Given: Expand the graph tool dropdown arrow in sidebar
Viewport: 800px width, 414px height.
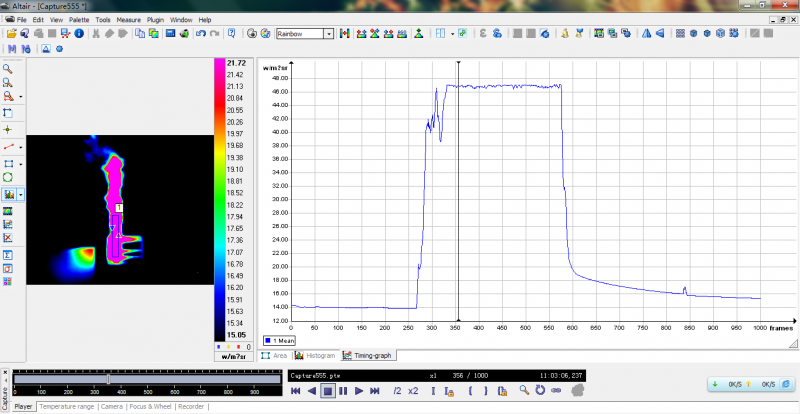Looking at the screenshot, I should click(x=21, y=194).
